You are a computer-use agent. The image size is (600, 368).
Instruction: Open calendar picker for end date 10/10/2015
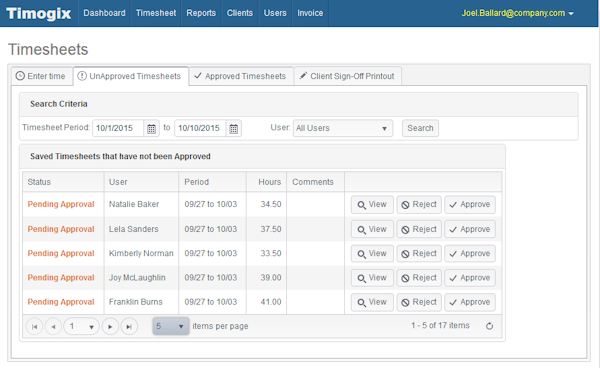click(233, 129)
